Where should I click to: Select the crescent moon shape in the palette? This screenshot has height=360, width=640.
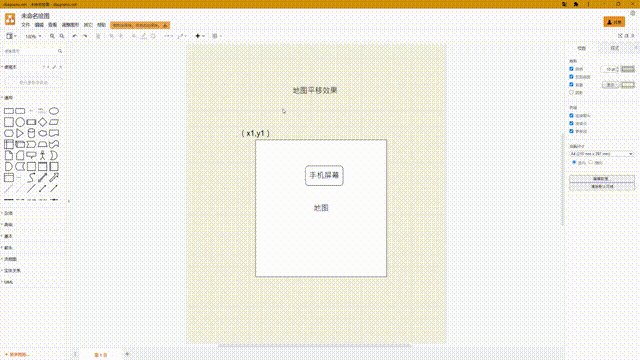[x=54, y=156]
